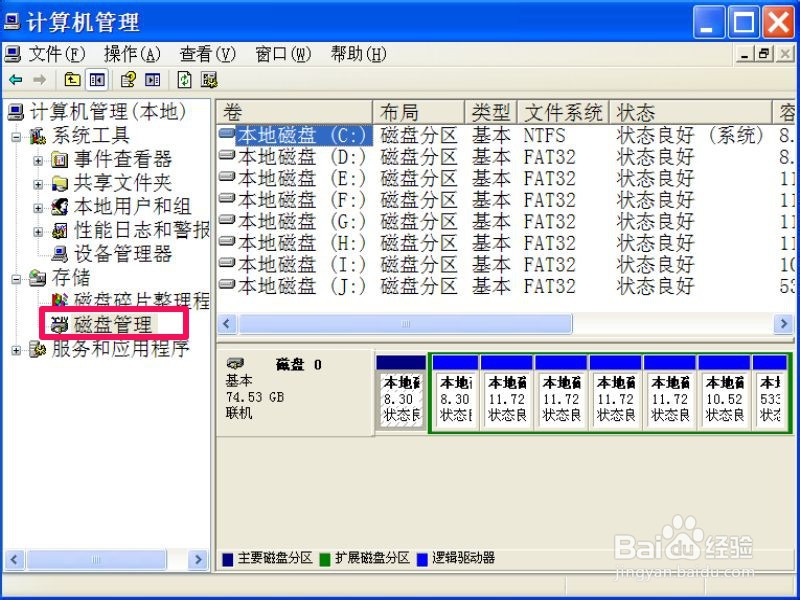Screen dimensions: 800x600
Task: Click the horizontal scrollbar under the volume list
Action: (400, 323)
